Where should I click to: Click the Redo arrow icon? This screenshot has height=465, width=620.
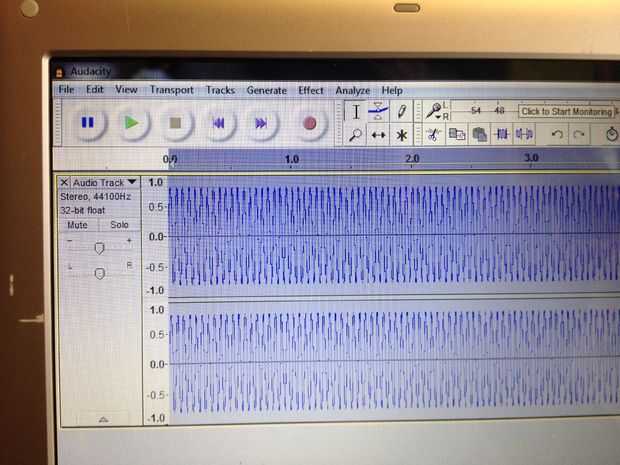(x=579, y=134)
